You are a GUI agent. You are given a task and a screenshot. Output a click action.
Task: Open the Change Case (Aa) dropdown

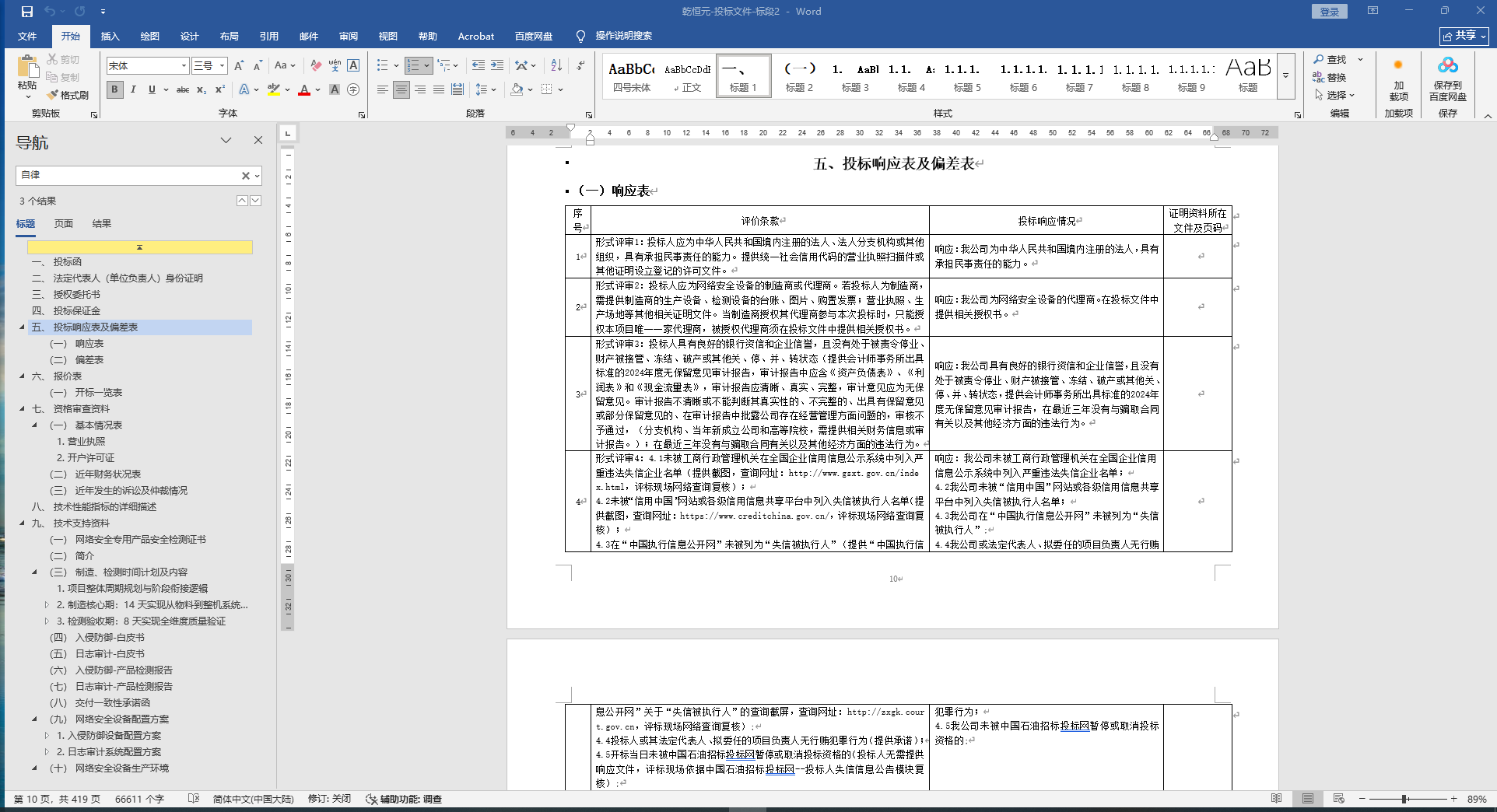pos(285,66)
